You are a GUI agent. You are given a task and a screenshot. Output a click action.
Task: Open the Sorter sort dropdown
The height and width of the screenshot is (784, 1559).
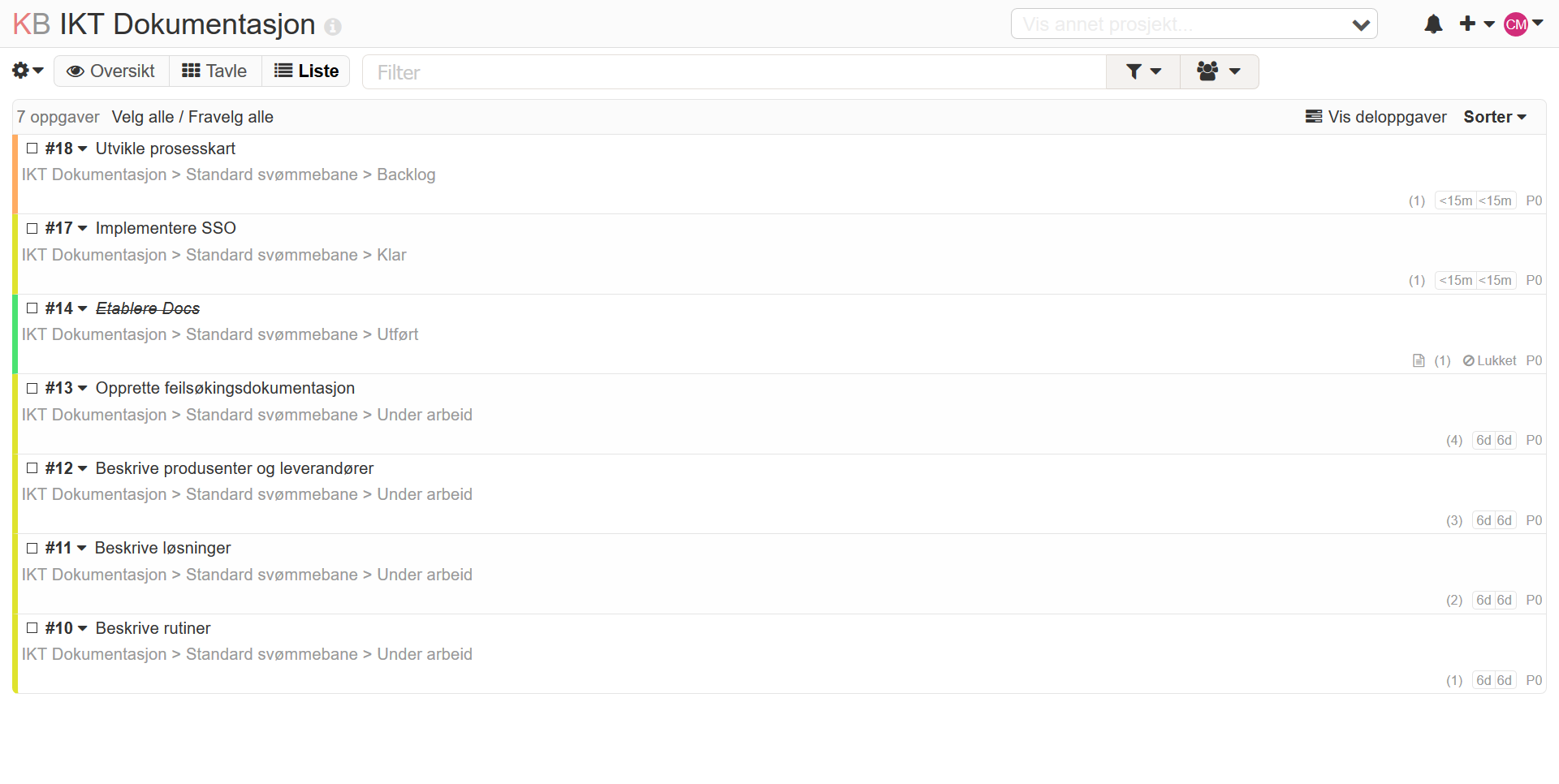coord(1494,117)
